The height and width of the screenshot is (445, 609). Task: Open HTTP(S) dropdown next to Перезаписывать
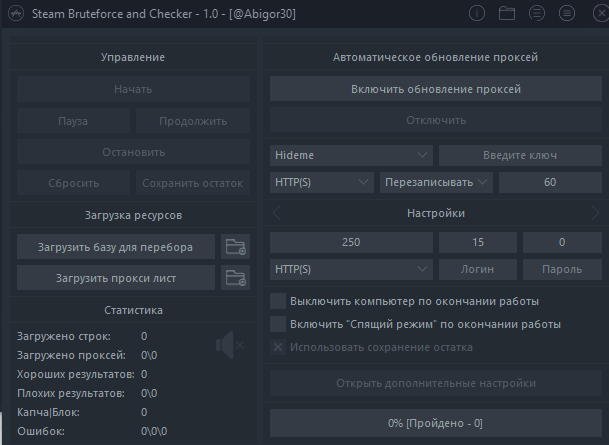322,183
